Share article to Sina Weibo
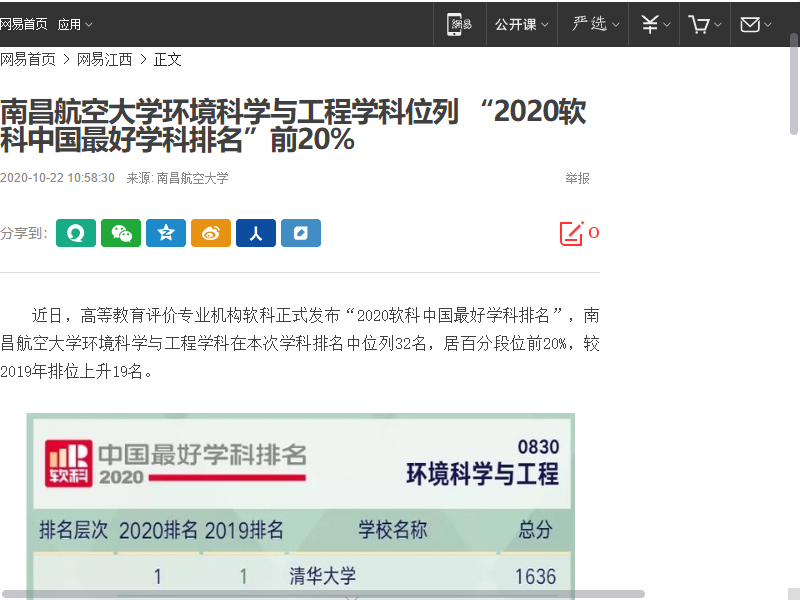This screenshot has width=800, height=600. point(211,233)
